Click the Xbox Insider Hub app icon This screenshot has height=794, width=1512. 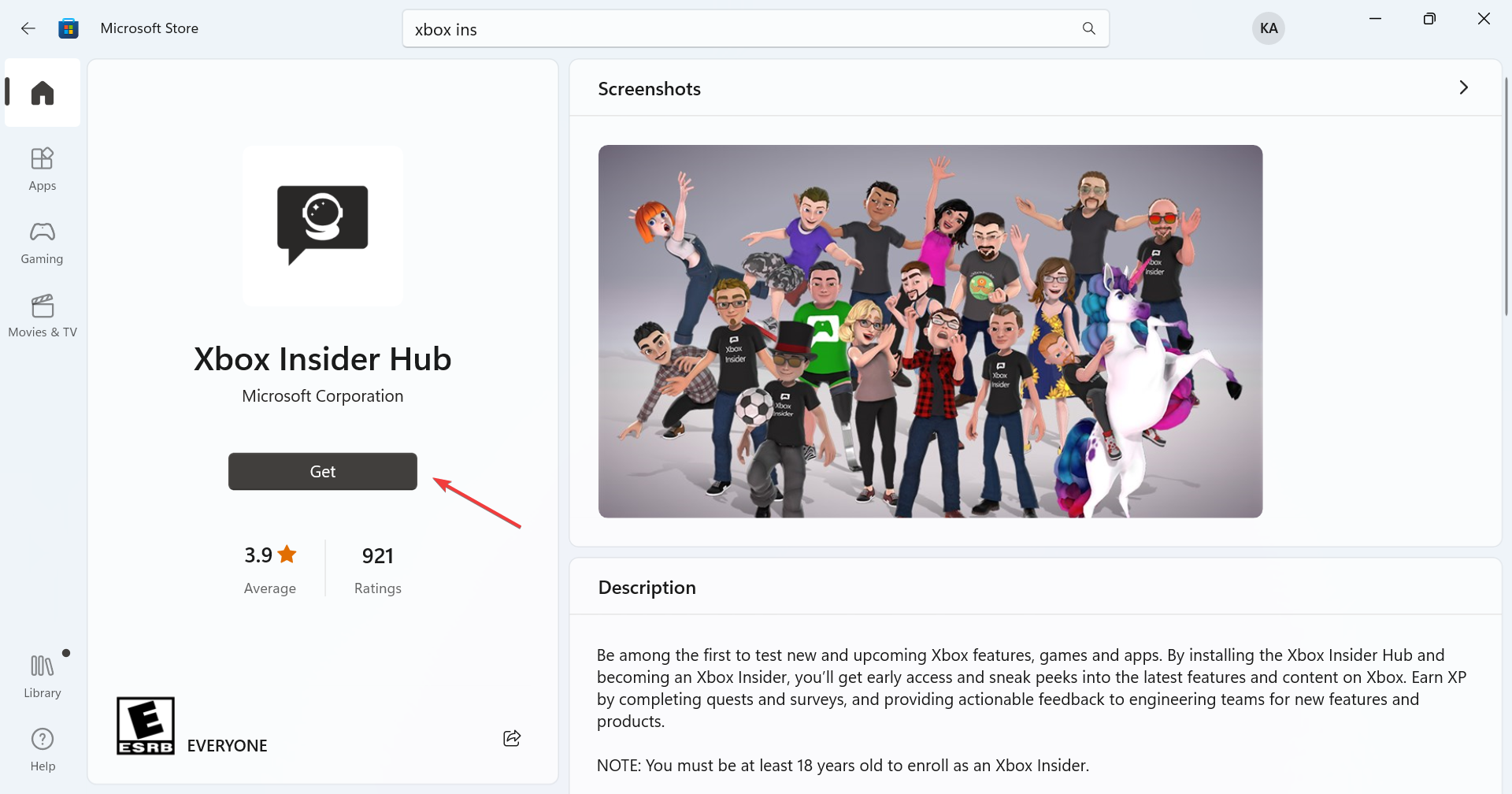[x=323, y=225]
